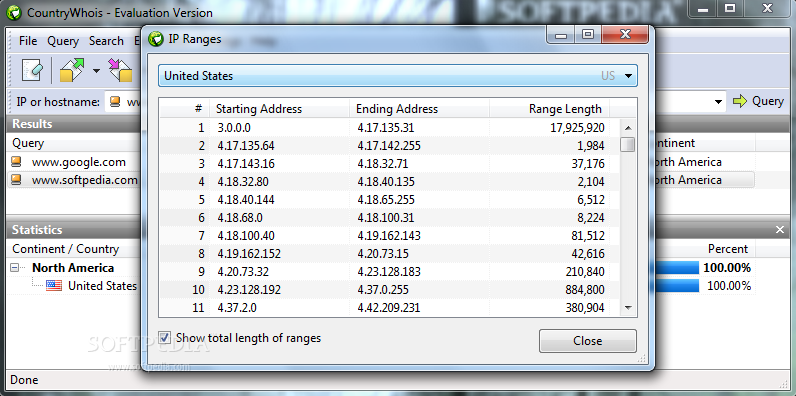
Task: Select the www.softpedia.com result row
Action: click(84, 180)
